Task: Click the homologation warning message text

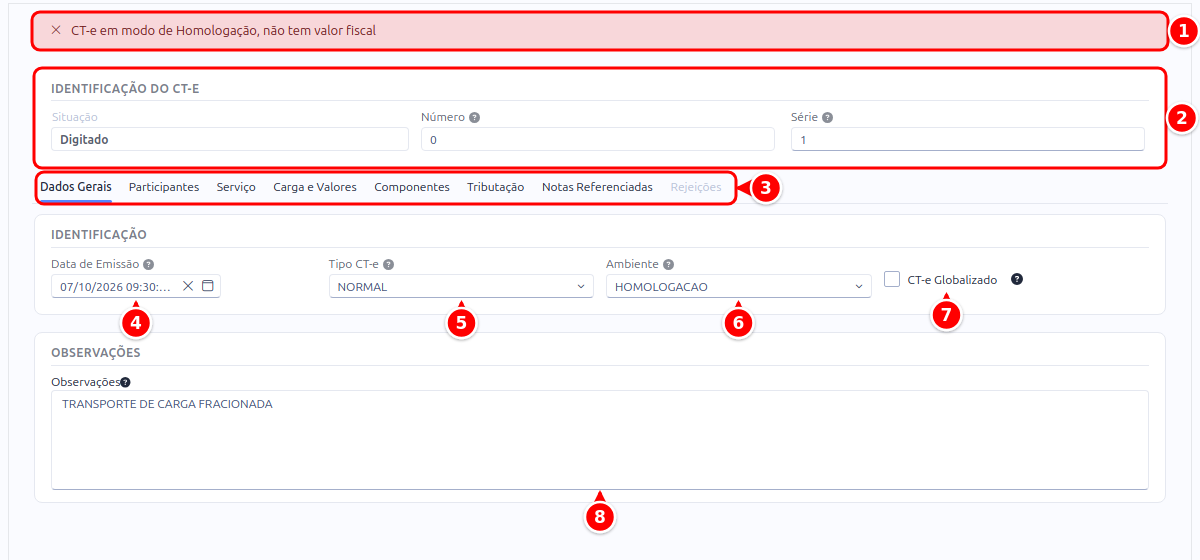Action: 223,30
